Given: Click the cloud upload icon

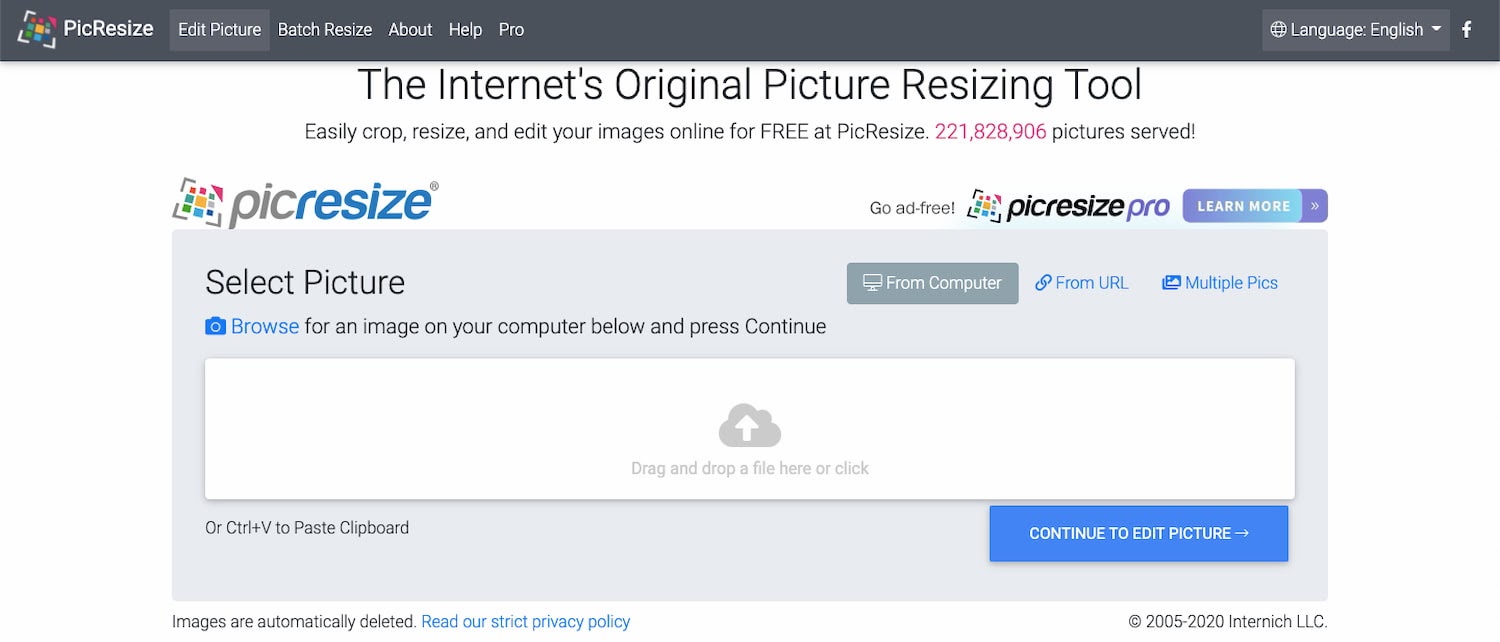Looking at the screenshot, I should pyautogui.click(x=750, y=426).
